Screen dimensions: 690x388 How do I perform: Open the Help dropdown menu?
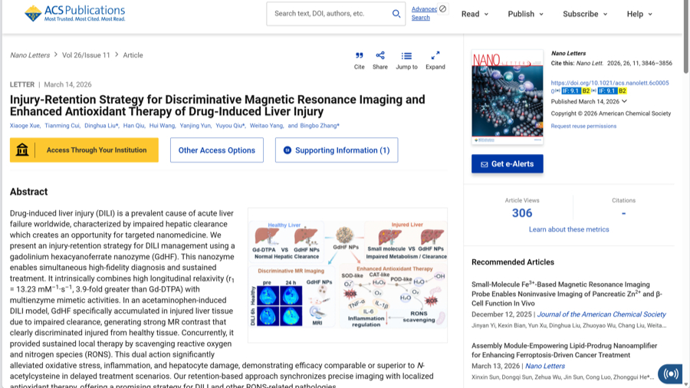click(639, 14)
